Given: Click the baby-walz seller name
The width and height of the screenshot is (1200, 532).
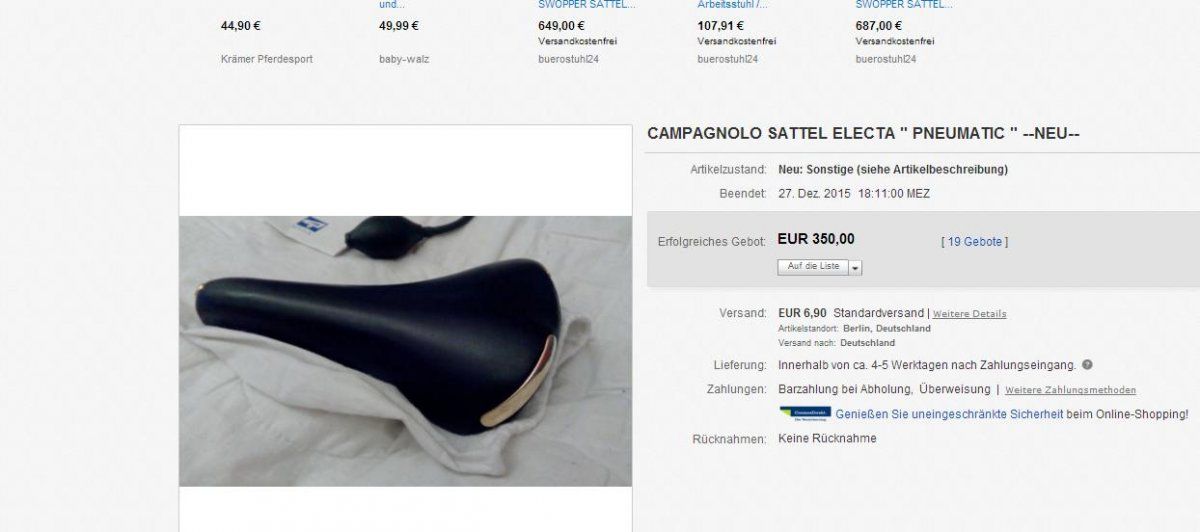Looking at the screenshot, I should click(x=404, y=59).
